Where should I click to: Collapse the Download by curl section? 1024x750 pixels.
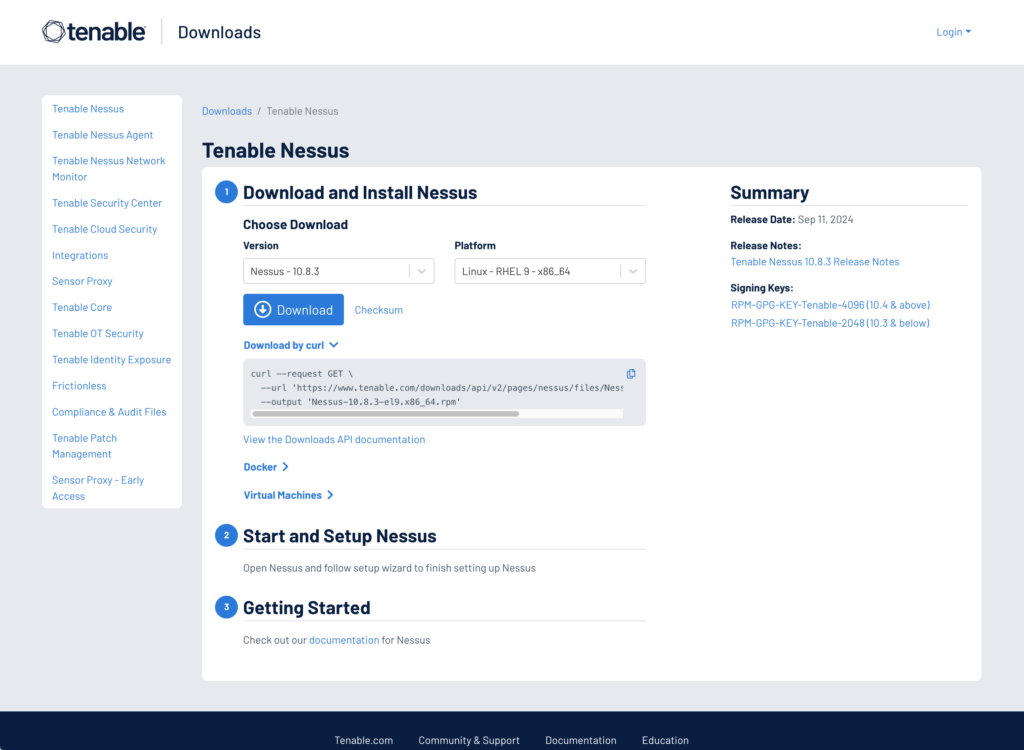pos(291,345)
